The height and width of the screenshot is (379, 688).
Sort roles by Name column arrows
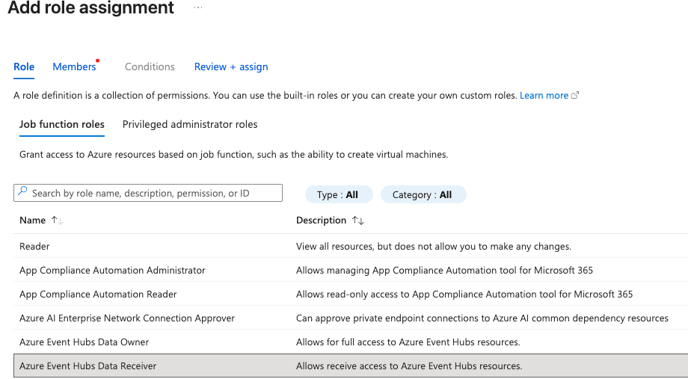pyautogui.click(x=57, y=220)
